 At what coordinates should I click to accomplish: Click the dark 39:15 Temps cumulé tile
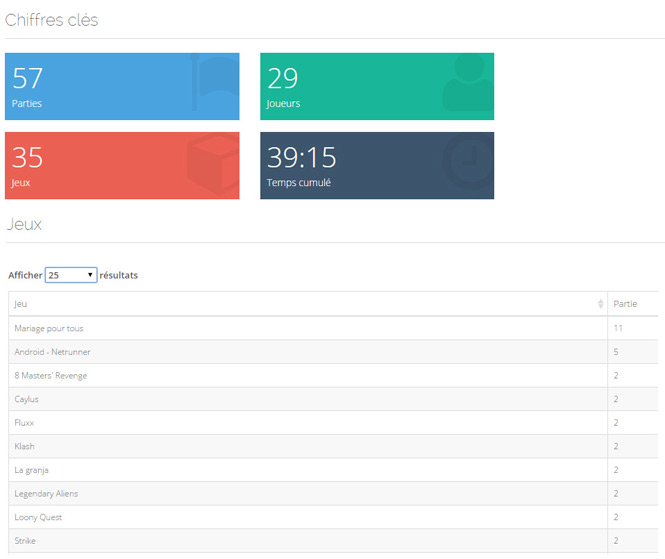click(350, 166)
